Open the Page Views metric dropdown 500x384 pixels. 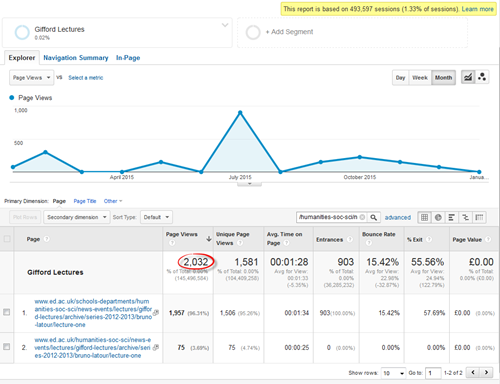coord(31,78)
